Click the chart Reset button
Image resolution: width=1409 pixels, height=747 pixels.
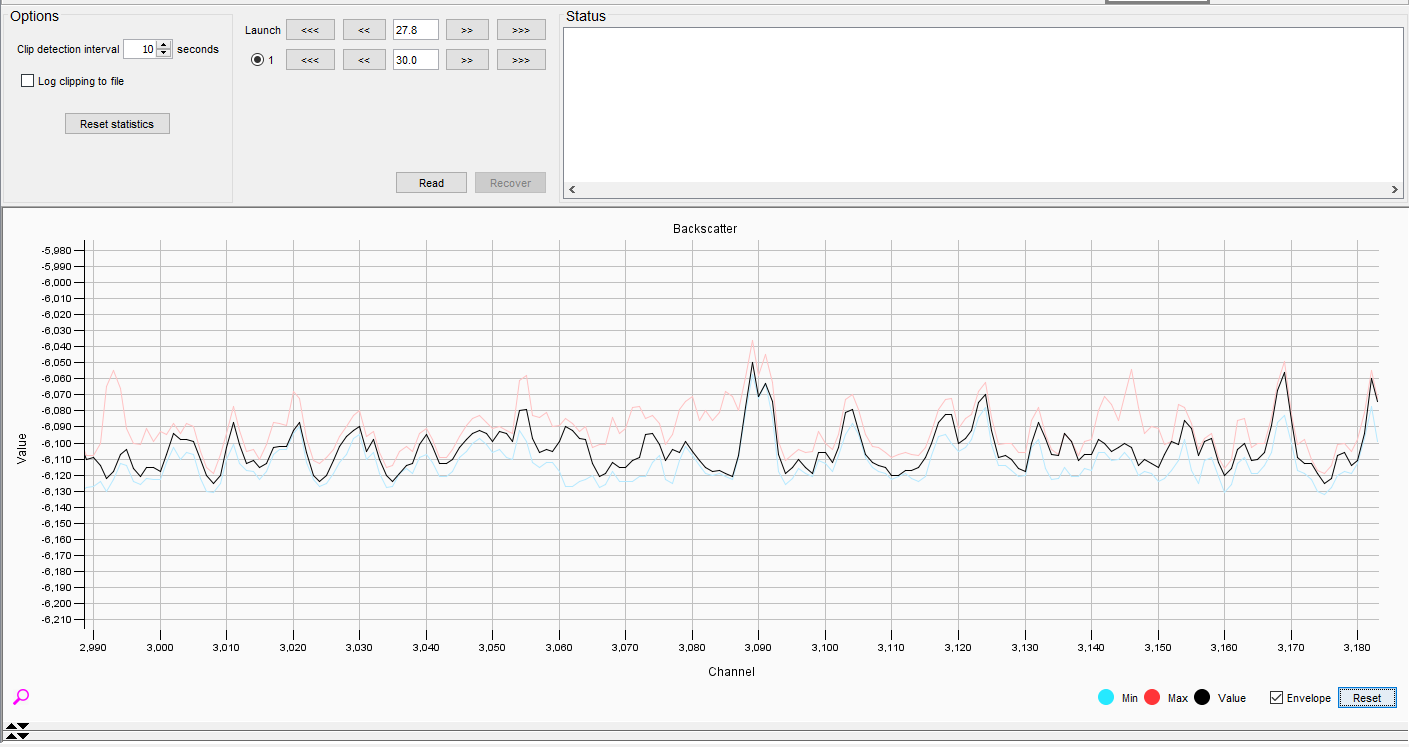[x=1366, y=698]
